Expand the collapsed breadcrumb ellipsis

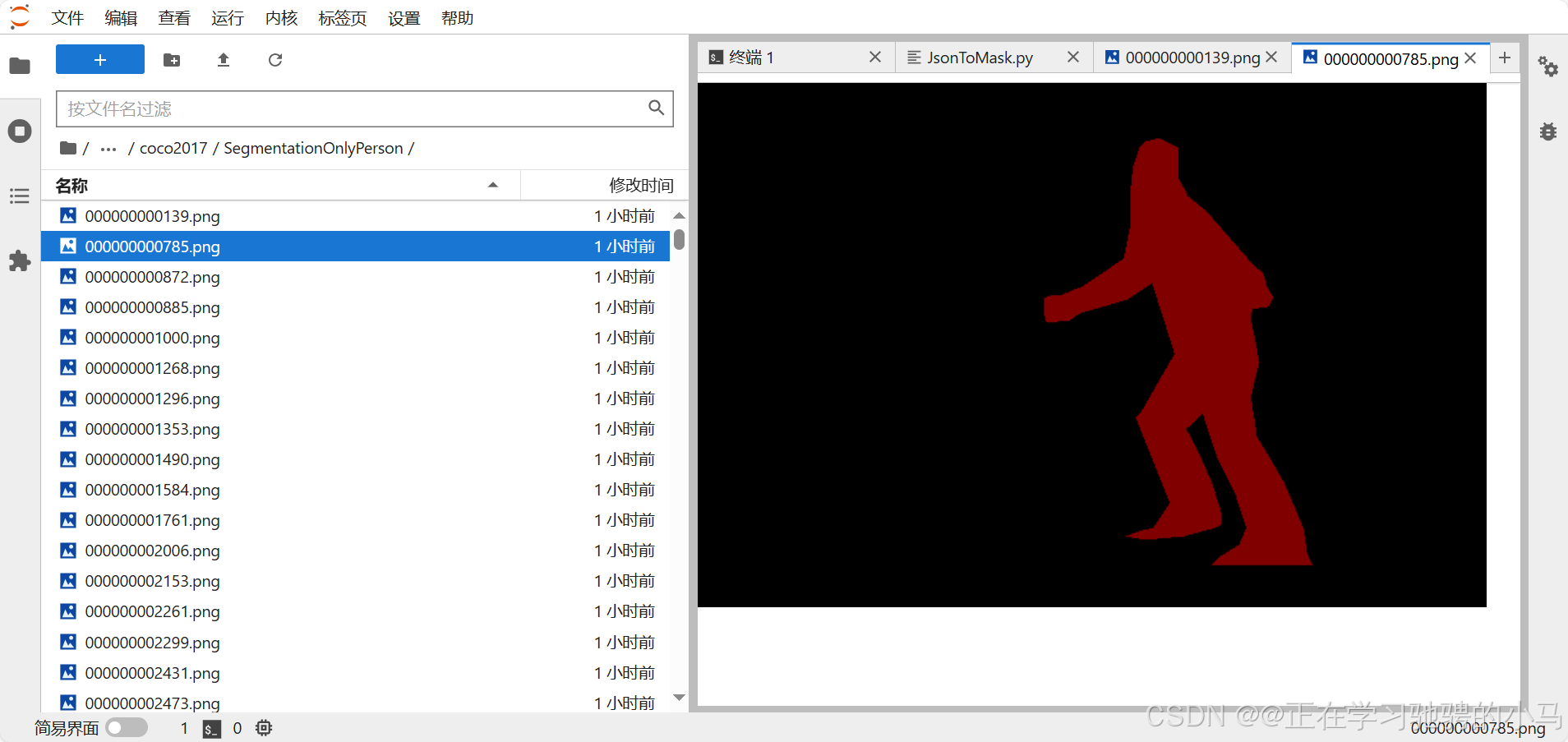108,149
